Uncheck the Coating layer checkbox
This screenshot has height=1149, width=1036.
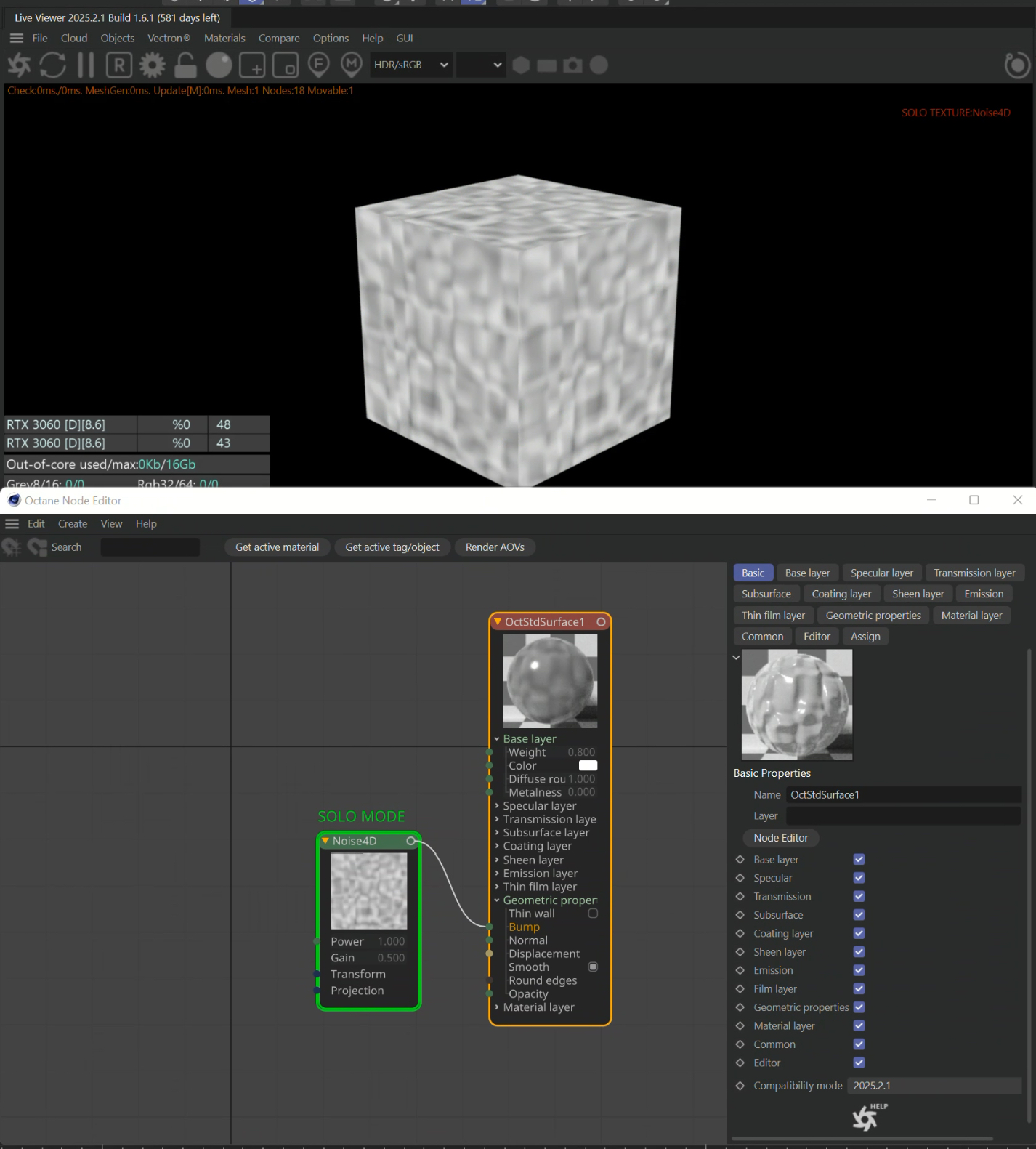click(x=859, y=933)
